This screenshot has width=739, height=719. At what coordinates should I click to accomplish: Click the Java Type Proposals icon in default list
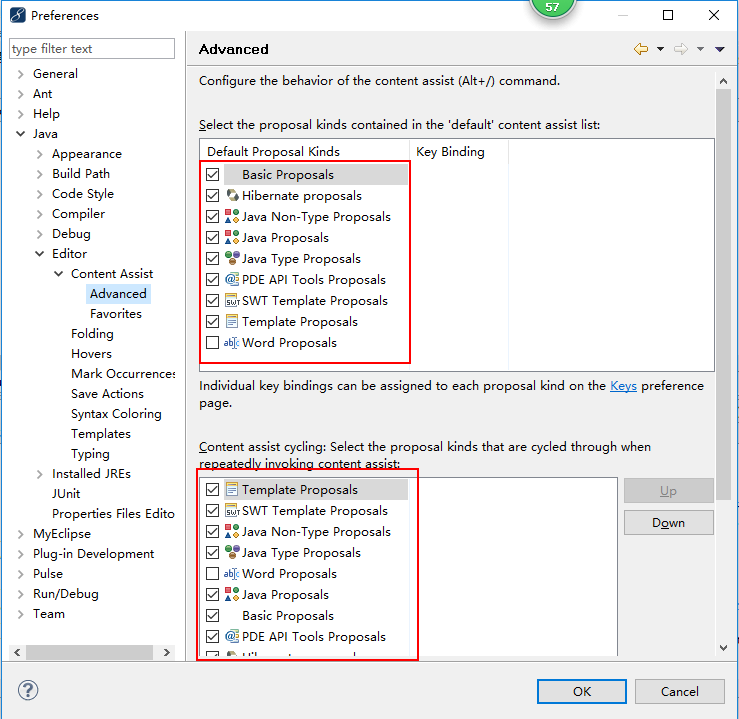(x=232, y=259)
